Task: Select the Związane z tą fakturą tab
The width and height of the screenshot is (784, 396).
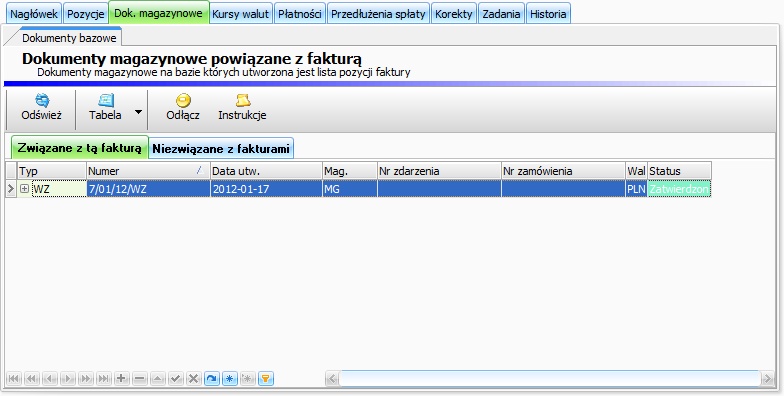Action: tap(80, 148)
